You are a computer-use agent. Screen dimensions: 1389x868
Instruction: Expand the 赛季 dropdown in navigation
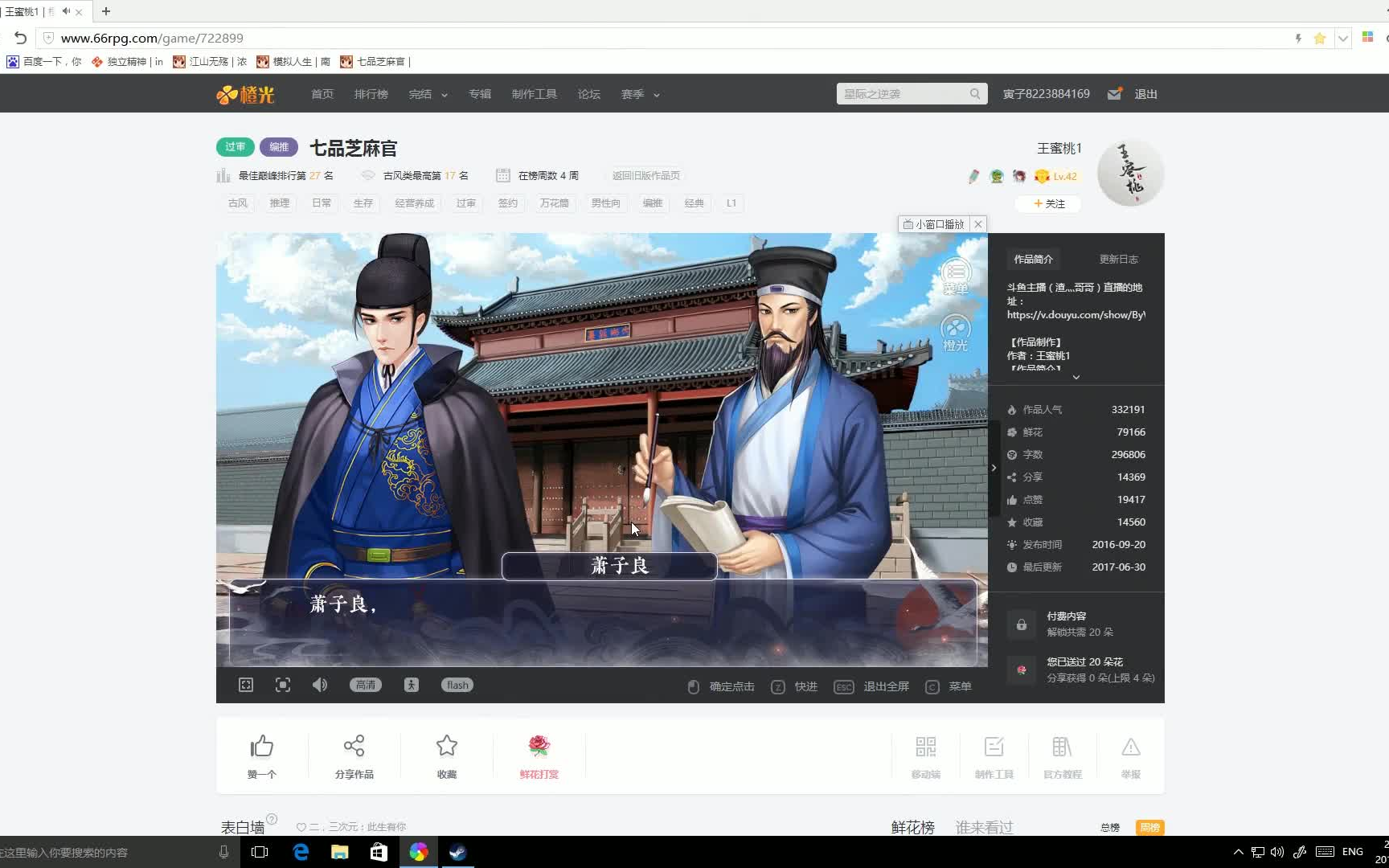640,94
